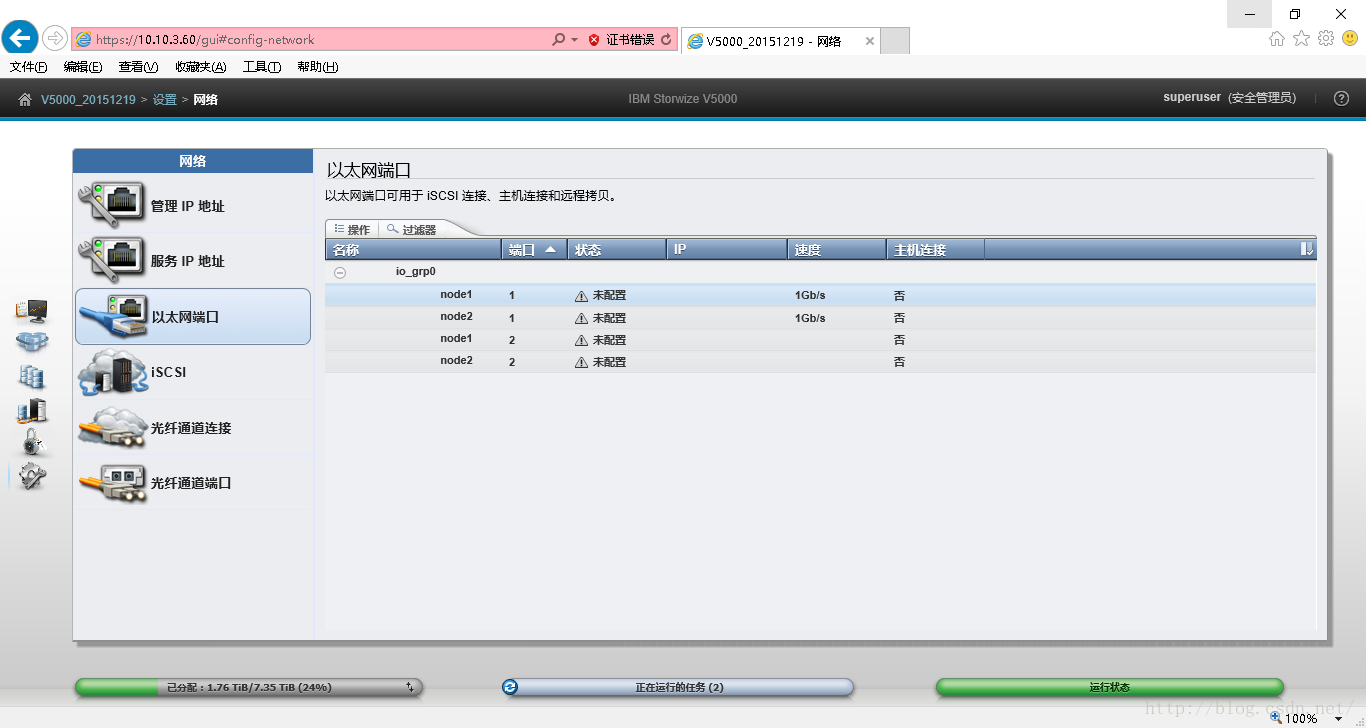This screenshot has height=728, width=1366.
Task: Click the 运行状态 health status bar
Action: click(1109, 687)
